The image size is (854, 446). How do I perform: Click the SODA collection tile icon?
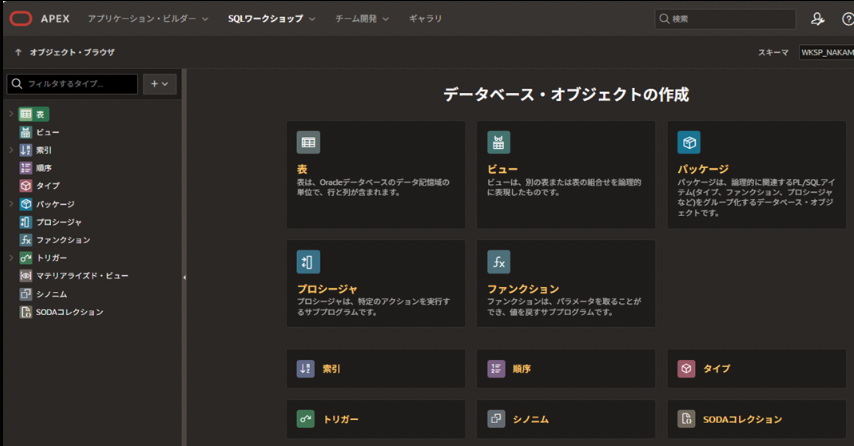tap(686, 419)
